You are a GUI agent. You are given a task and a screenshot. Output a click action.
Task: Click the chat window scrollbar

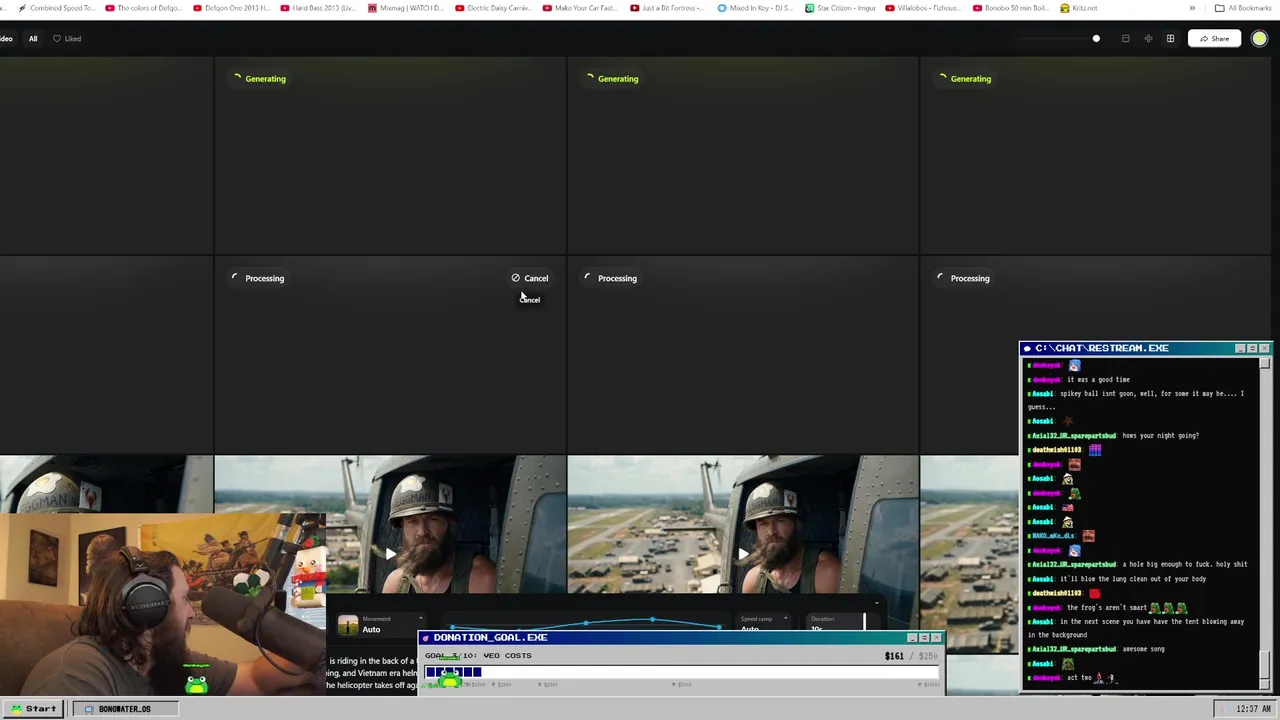pos(1265,522)
